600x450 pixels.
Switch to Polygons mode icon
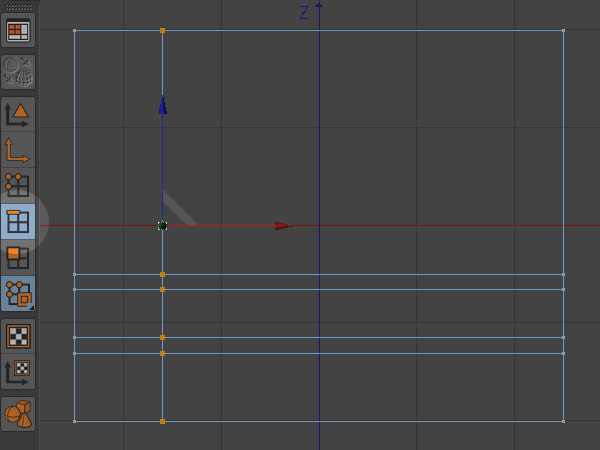pos(18,258)
